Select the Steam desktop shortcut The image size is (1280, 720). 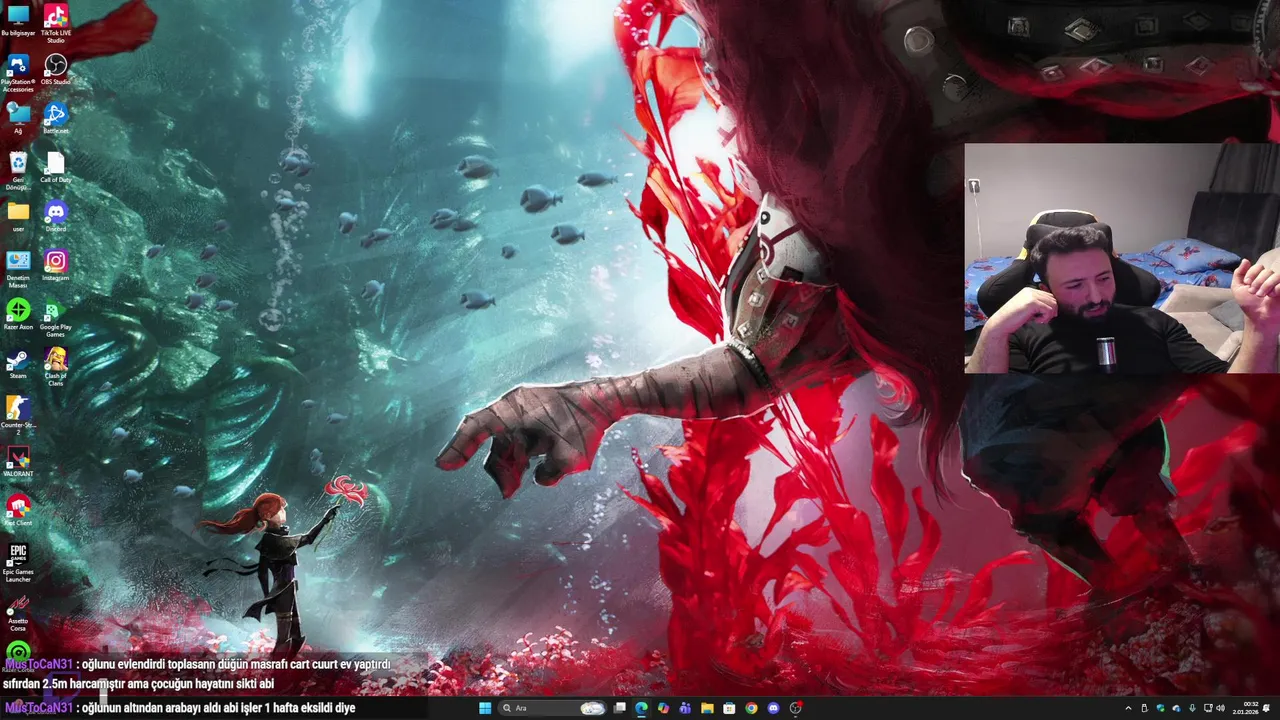point(18,363)
